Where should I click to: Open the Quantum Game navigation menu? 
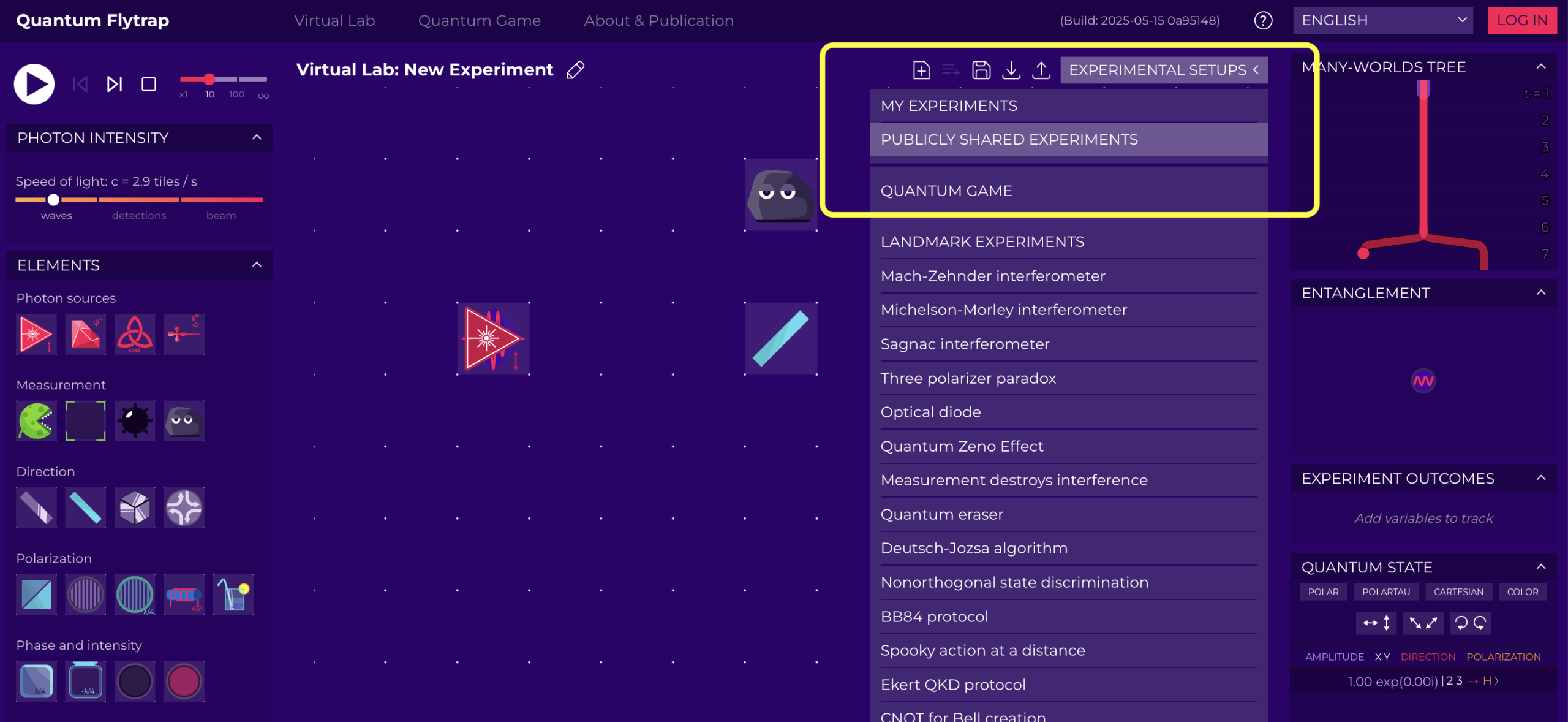[480, 20]
